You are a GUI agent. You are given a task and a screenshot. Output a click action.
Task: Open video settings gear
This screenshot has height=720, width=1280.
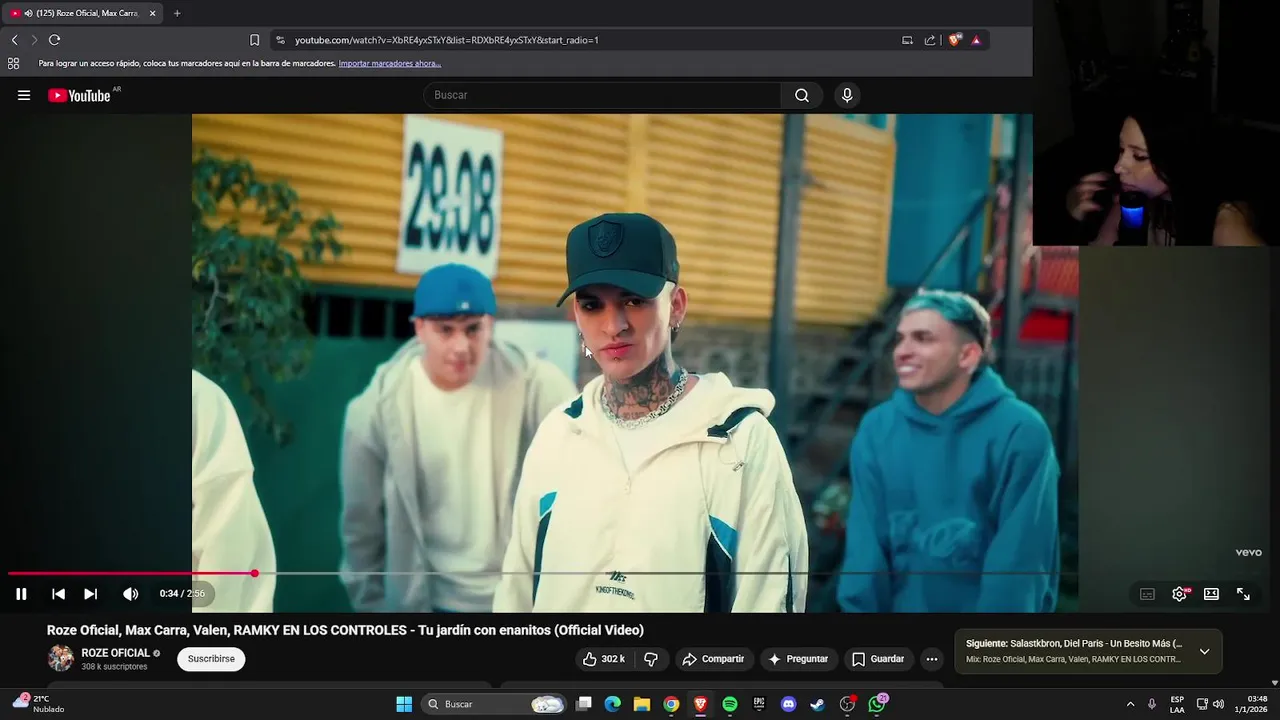pos(1180,594)
